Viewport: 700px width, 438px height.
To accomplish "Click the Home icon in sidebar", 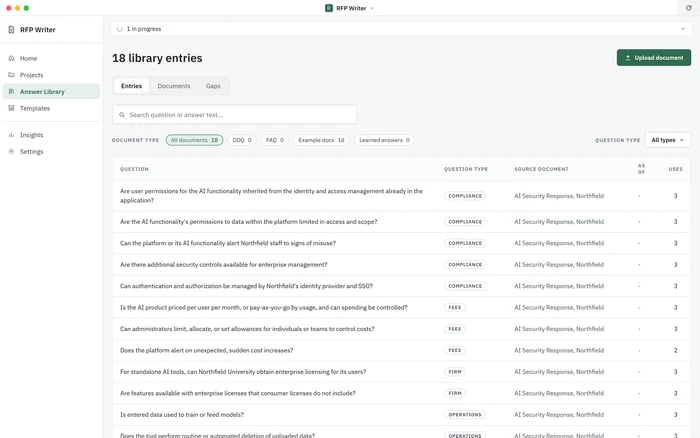I will tap(11, 58).
